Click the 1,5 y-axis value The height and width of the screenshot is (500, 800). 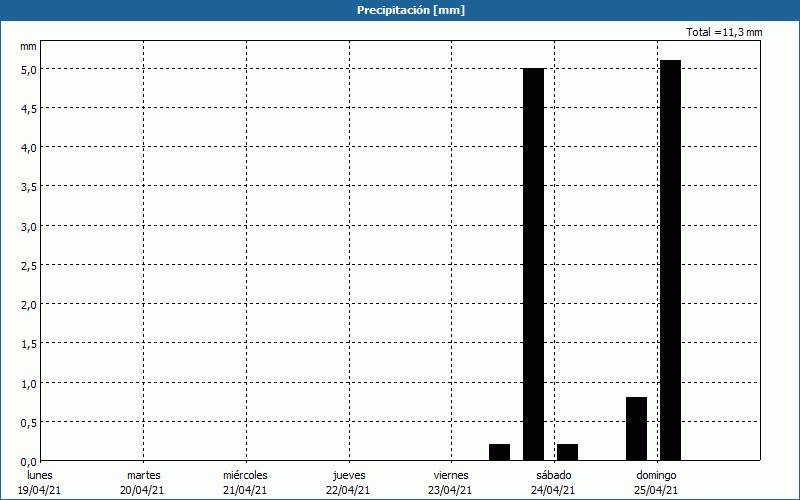pos(29,344)
